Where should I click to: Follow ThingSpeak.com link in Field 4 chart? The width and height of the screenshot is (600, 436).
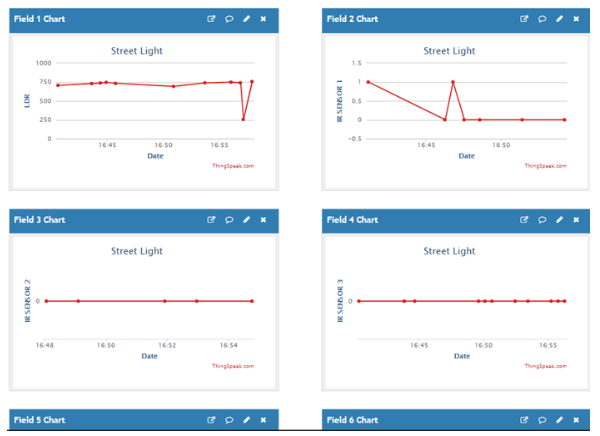pyautogui.click(x=545, y=366)
